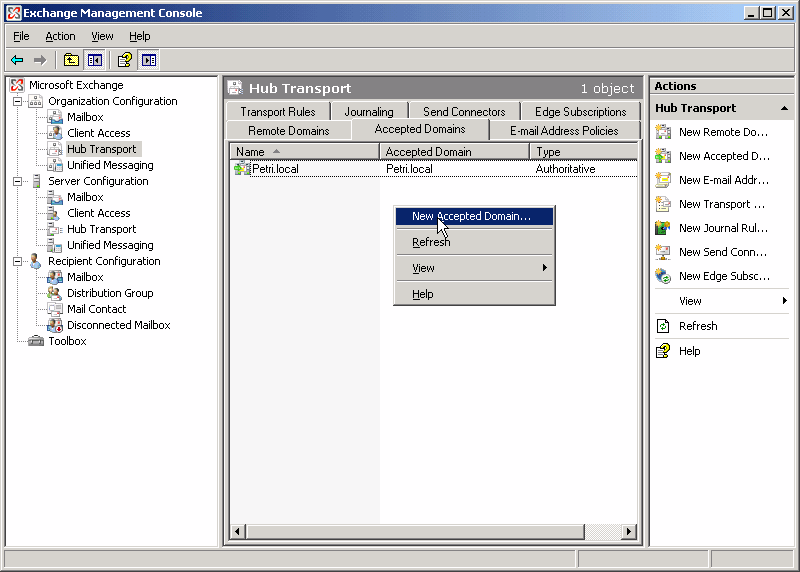The height and width of the screenshot is (572, 800).
Task: Open the View submenu in context menu
Action: (474, 268)
